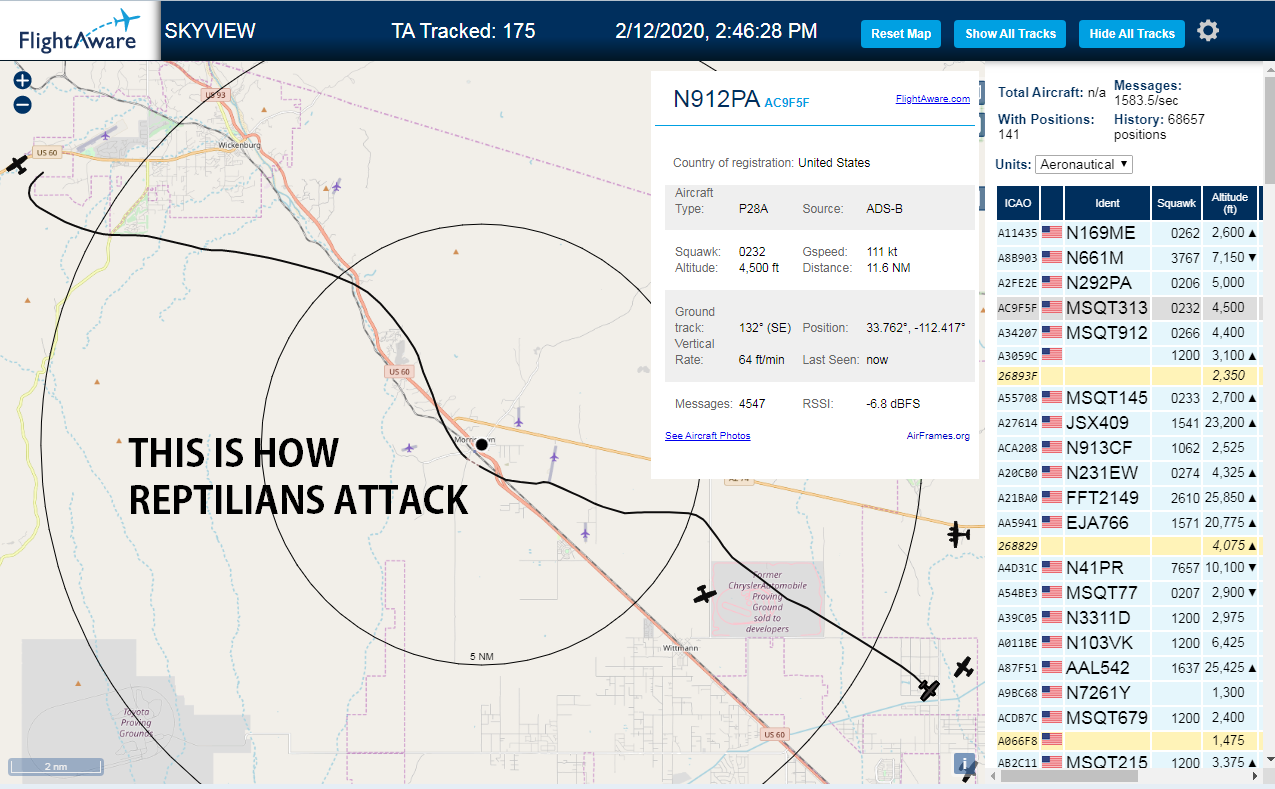This screenshot has height=789, width=1275.
Task: Click squawk 7657 in N41PR row
Action: [x=1185, y=569]
